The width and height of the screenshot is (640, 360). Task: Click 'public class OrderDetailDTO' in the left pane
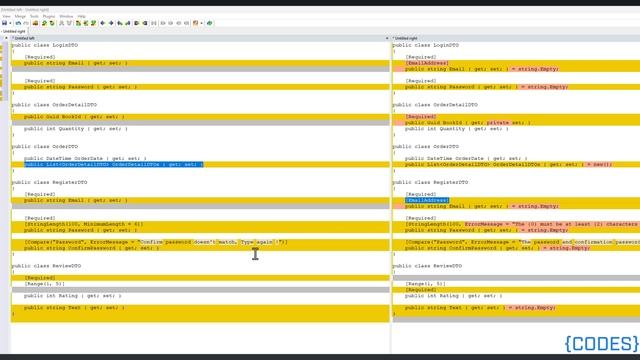pos(54,105)
